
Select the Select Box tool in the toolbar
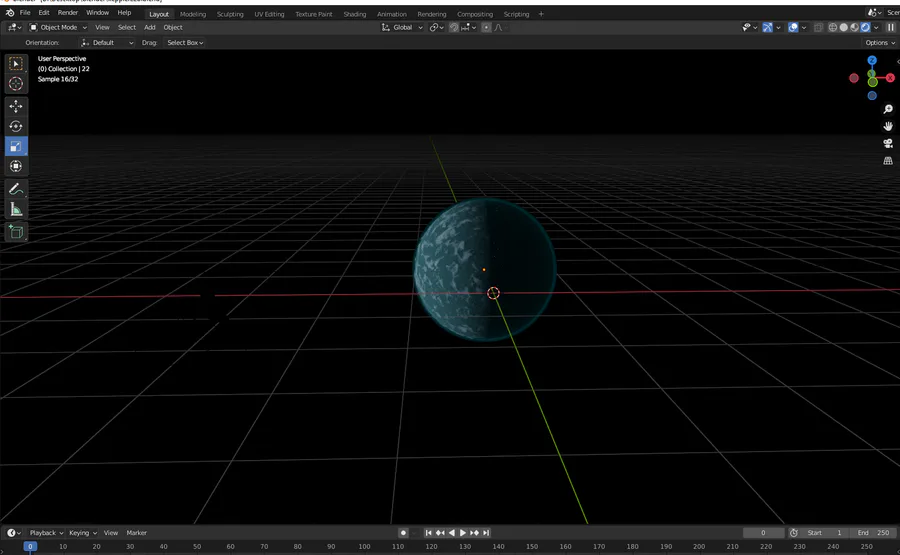pyautogui.click(x=15, y=64)
